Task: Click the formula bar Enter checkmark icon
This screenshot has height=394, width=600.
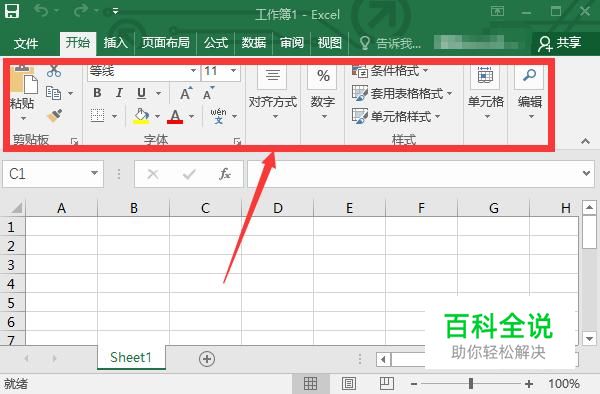Action: 189,174
